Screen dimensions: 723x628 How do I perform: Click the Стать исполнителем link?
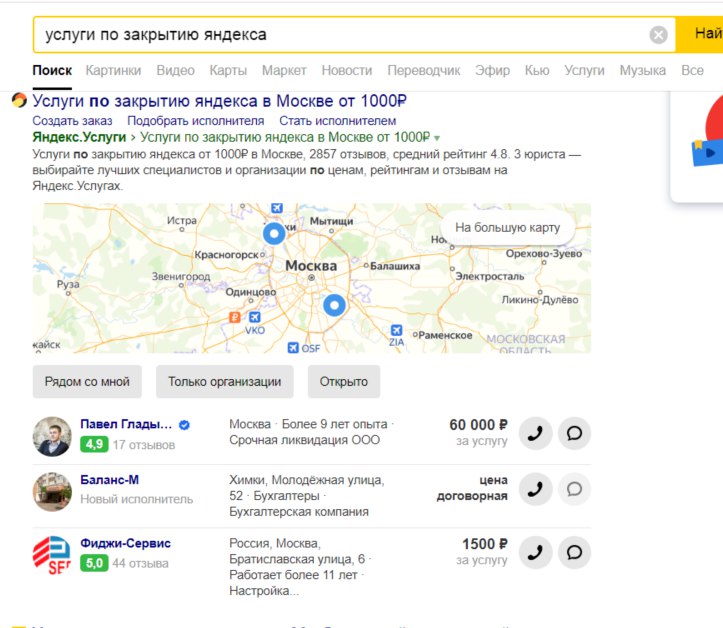pos(338,121)
